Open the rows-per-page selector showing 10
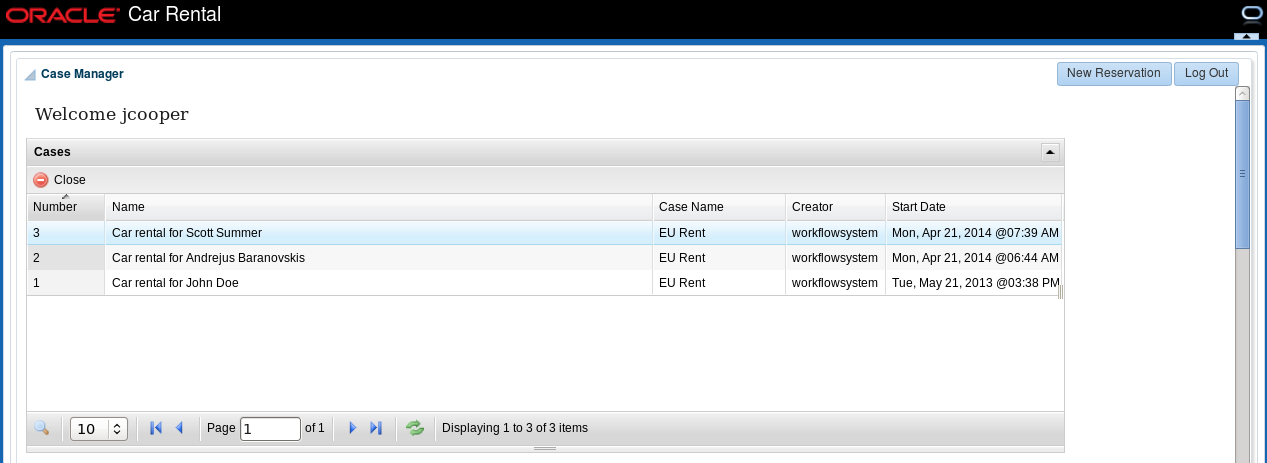 tap(99, 429)
